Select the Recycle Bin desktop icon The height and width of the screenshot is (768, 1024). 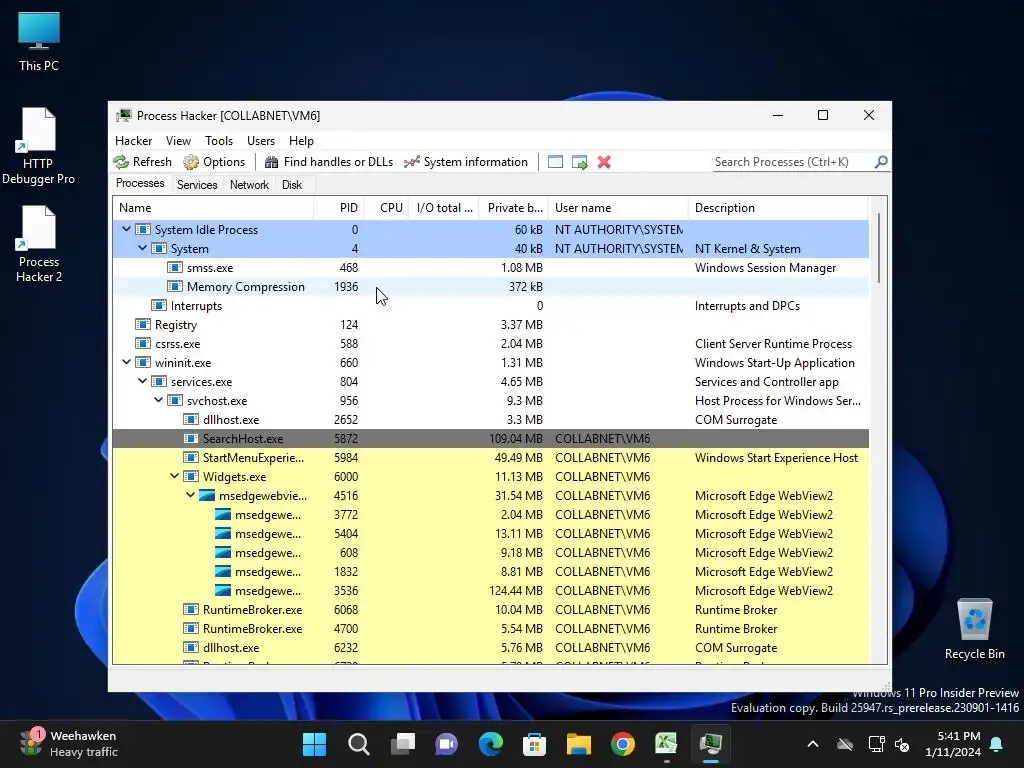click(974, 629)
